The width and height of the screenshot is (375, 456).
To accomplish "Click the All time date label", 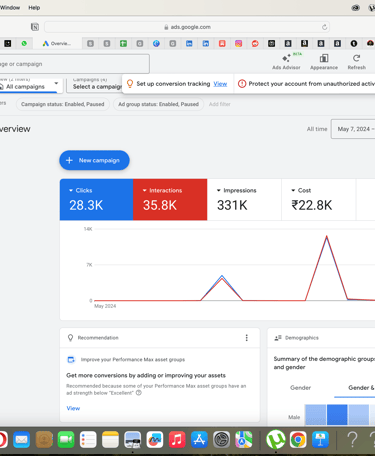I will pos(317,129).
